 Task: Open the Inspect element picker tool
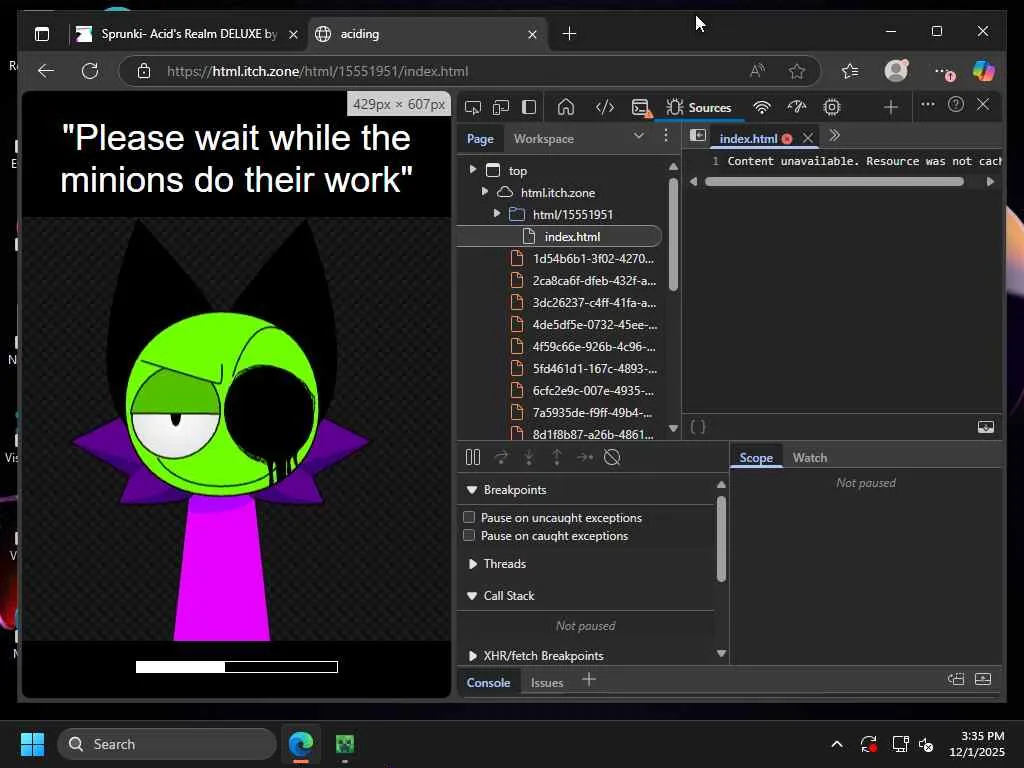click(x=473, y=107)
